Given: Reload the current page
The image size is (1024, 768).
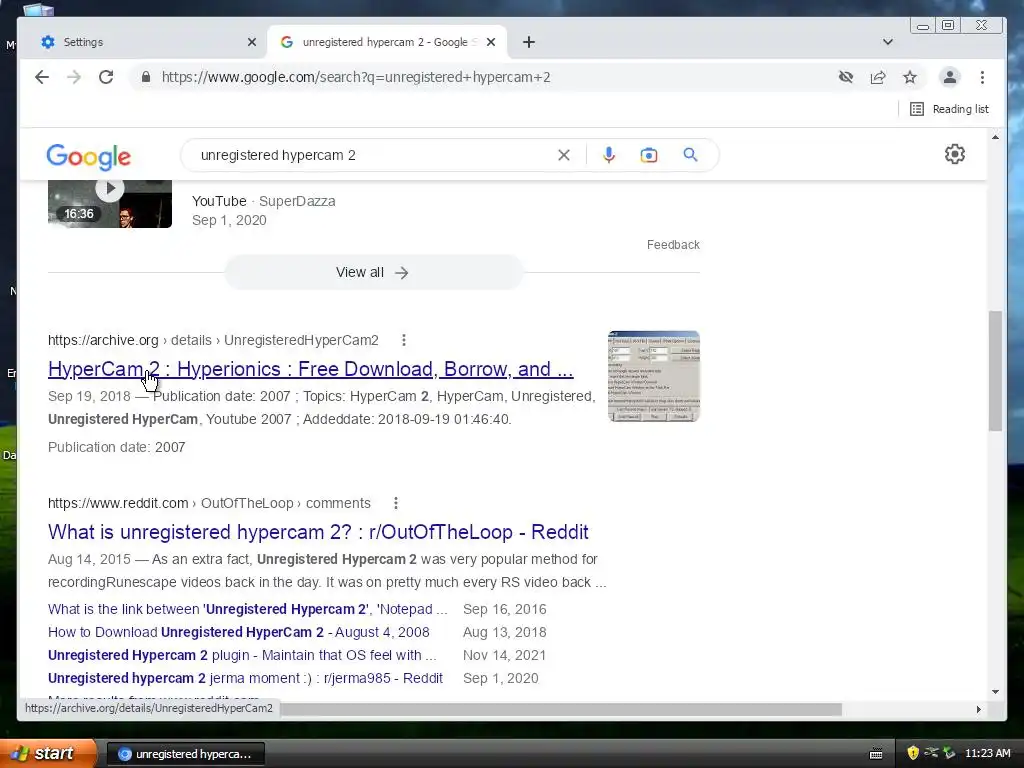Looking at the screenshot, I should 106,77.
